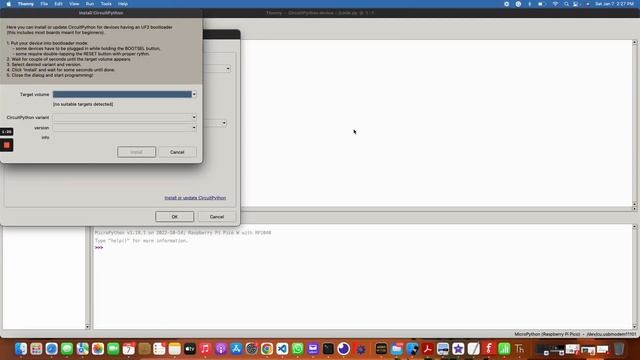Open Terminal from the Dock
Screen dimensions: 640x360
328,349
